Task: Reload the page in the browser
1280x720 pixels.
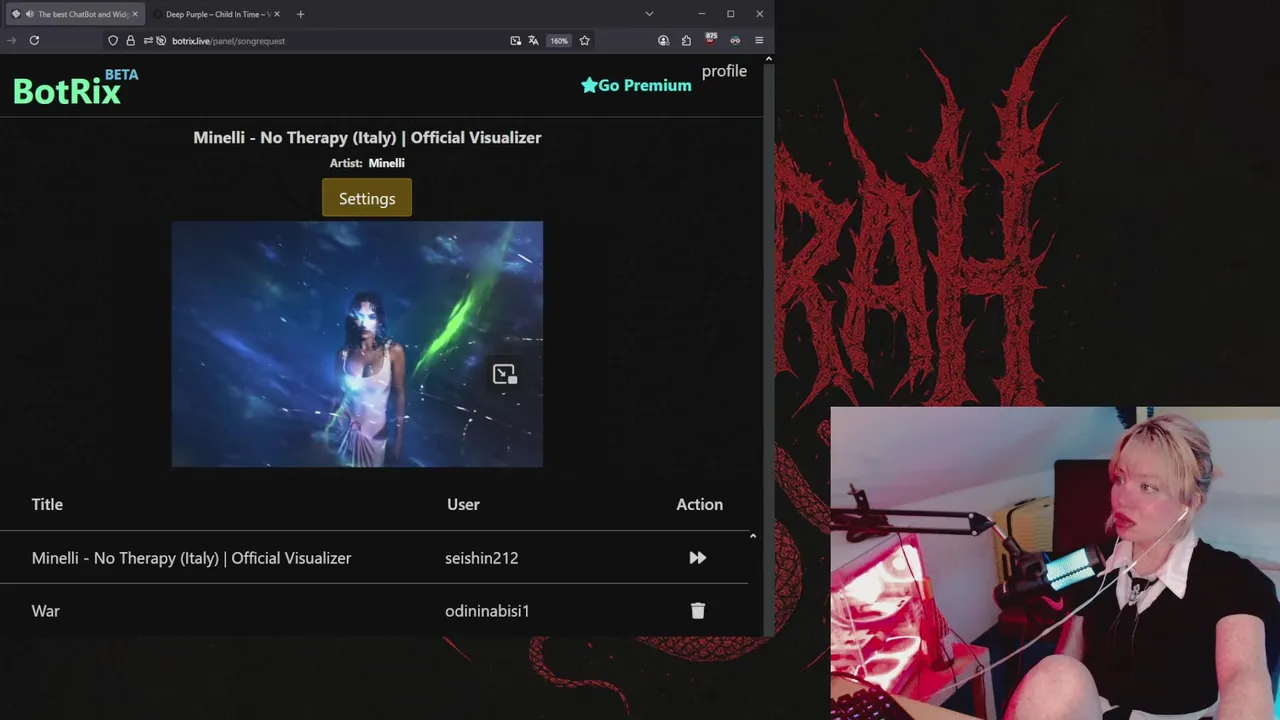Action: [x=34, y=41]
